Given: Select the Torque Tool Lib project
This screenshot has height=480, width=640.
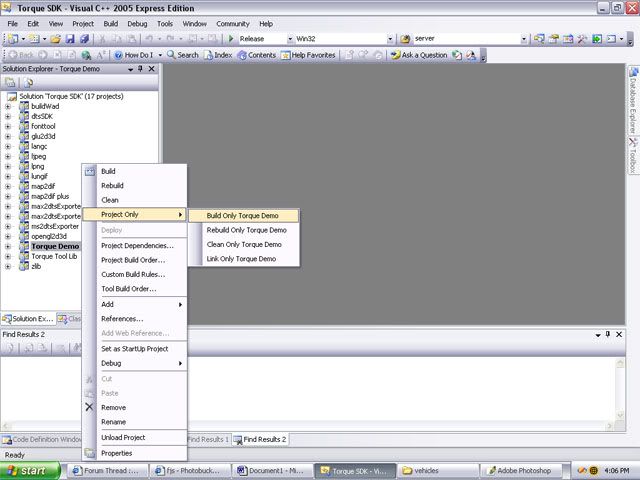Looking at the screenshot, I should tap(54, 256).
